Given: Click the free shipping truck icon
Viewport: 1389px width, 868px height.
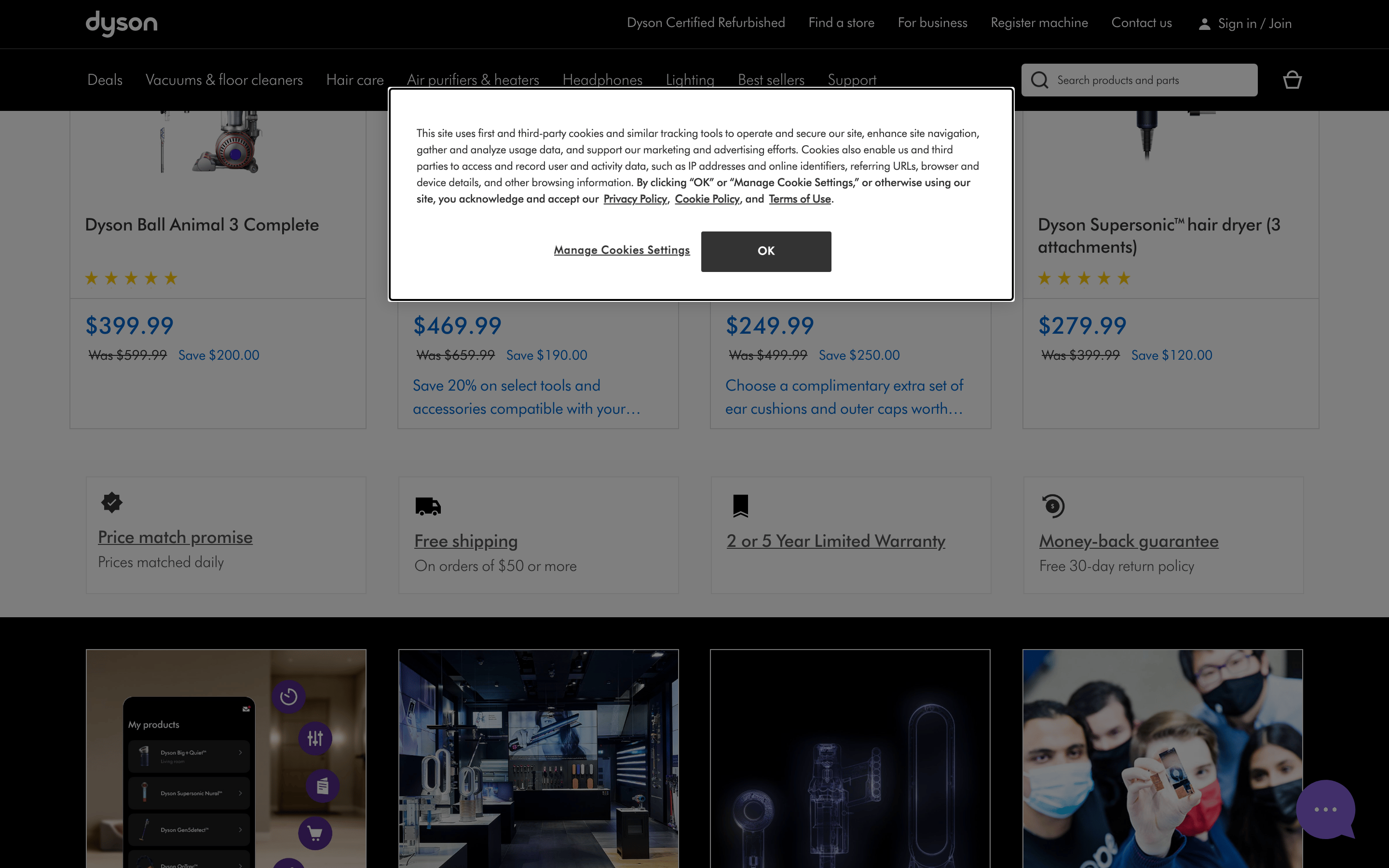Looking at the screenshot, I should 428,506.
